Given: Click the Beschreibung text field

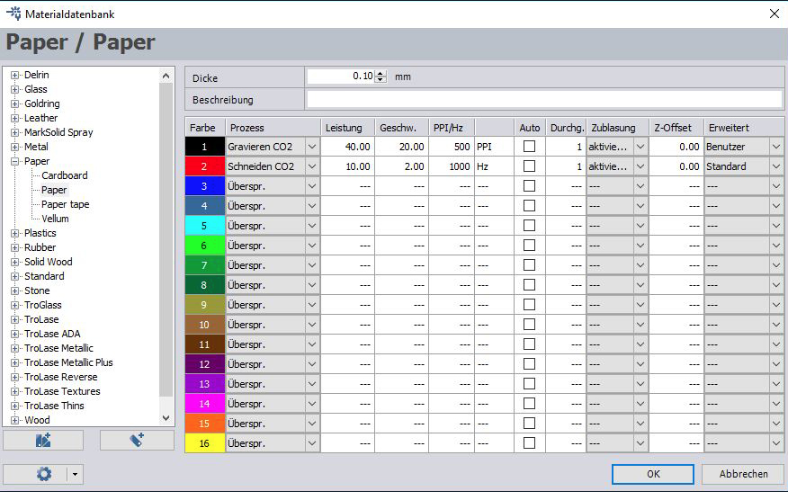Looking at the screenshot, I should 544,99.
